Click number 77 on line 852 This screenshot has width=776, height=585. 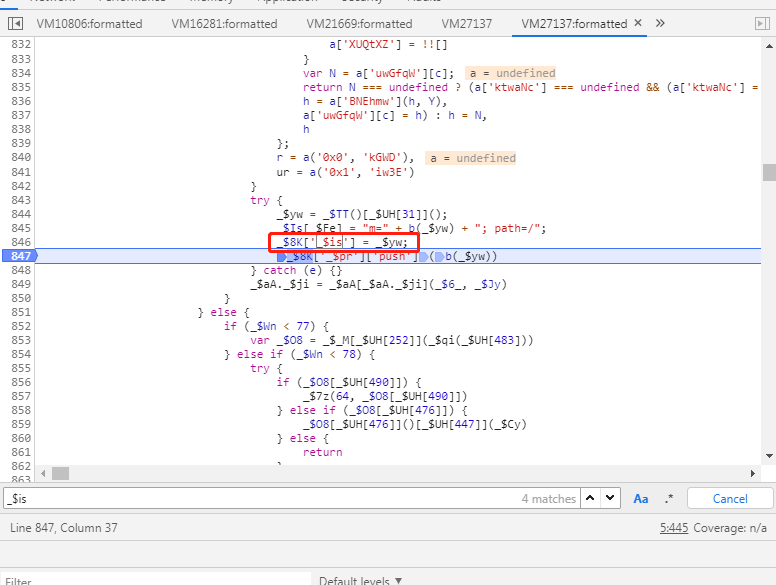tap(303, 326)
